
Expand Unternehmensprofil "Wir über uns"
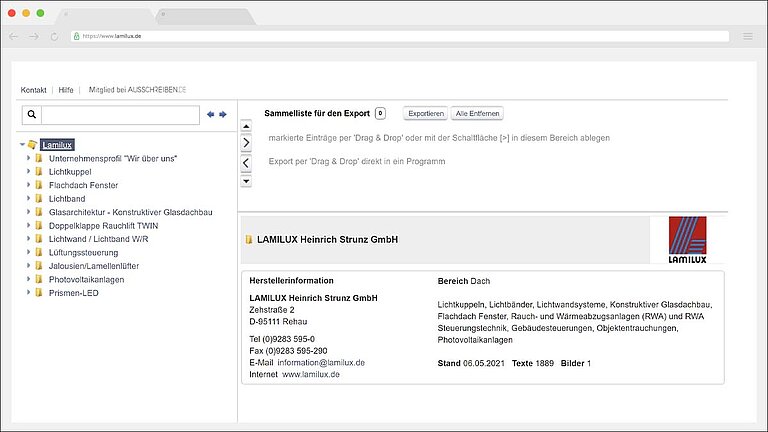coord(28,158)
